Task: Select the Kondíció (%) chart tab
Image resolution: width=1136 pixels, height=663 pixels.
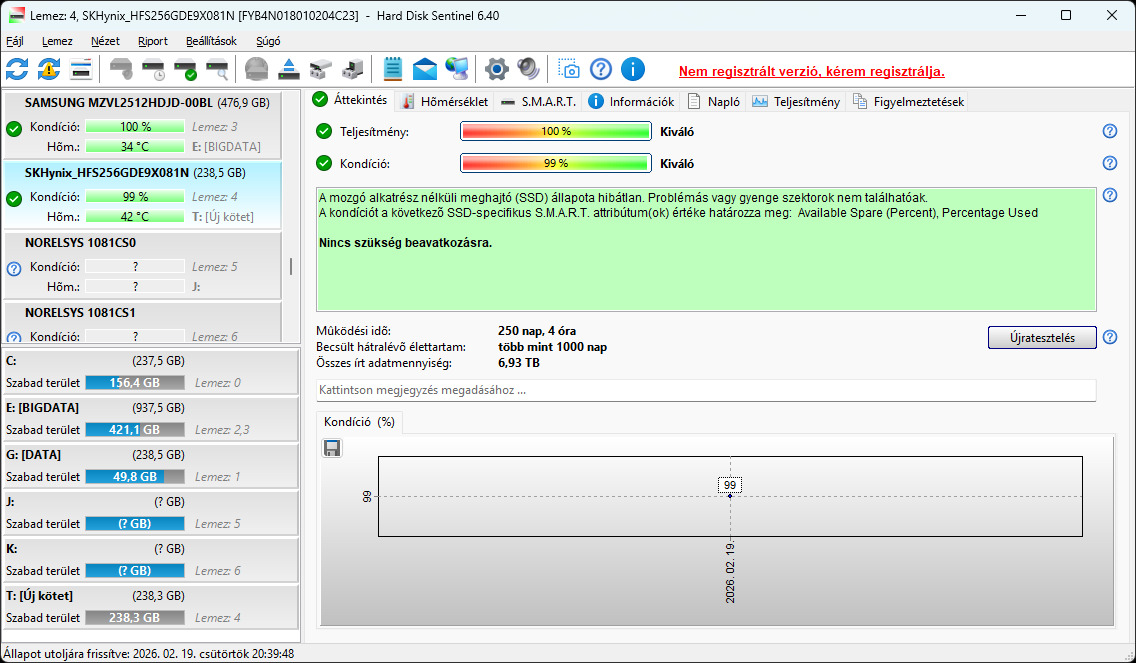Action: [x=359, y=422]
